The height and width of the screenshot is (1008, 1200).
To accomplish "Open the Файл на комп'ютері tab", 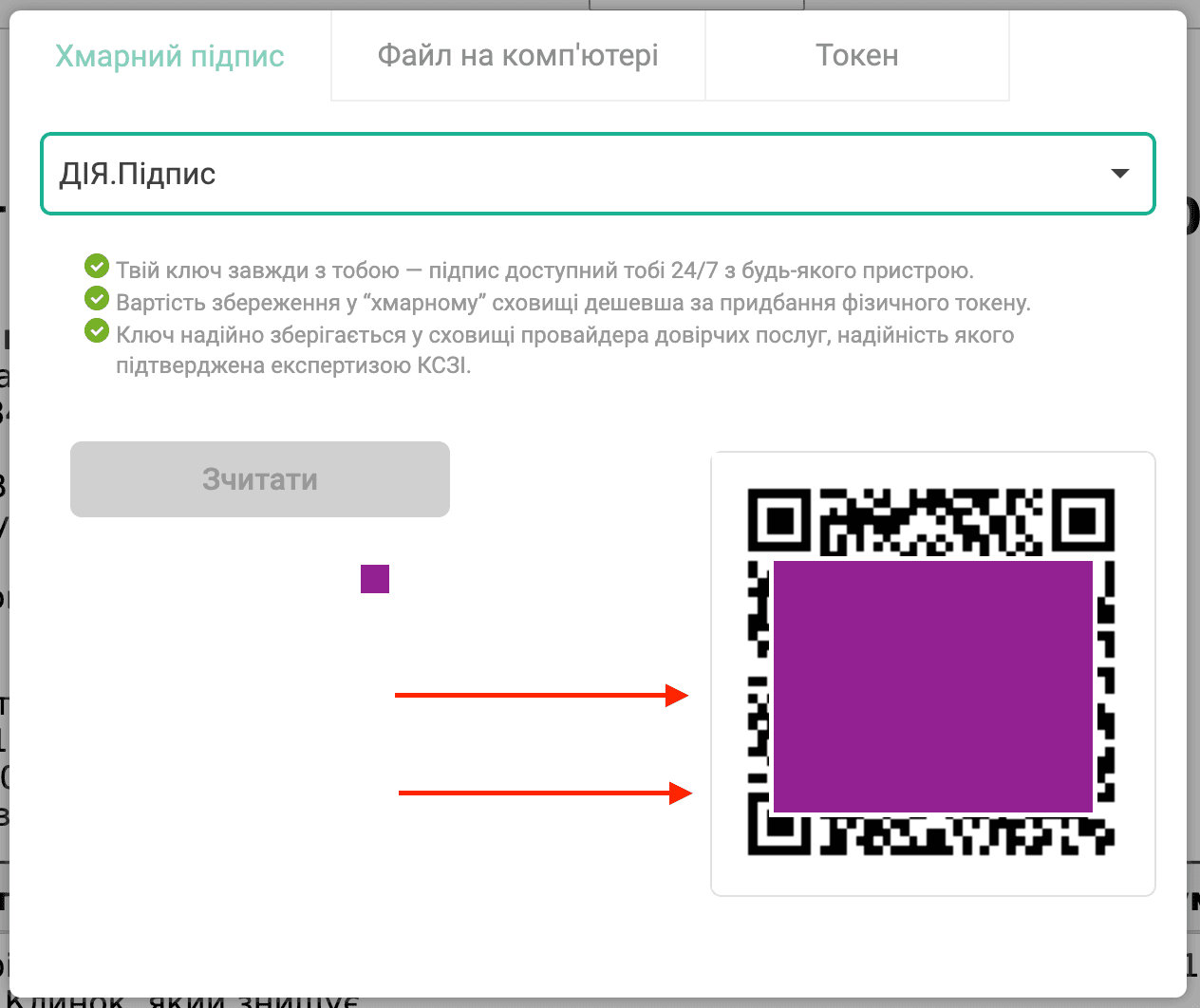I will pos(518,56).
